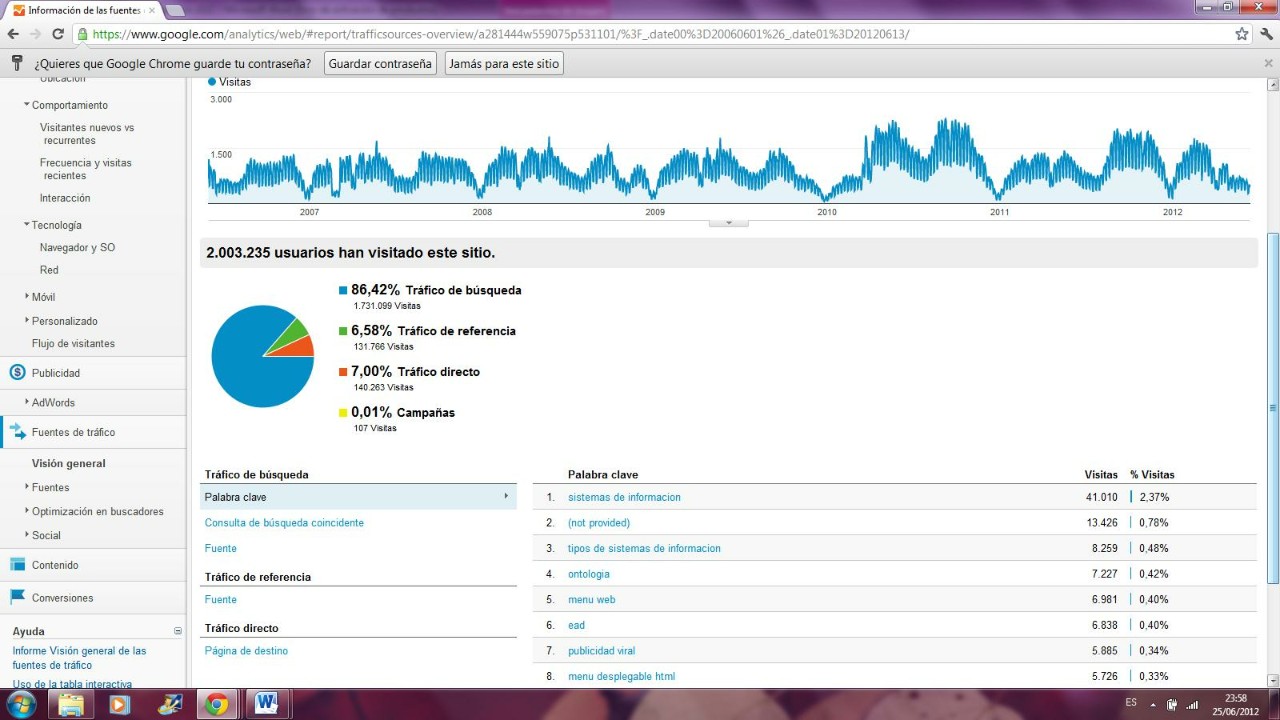The width and height of the screenshot is (1280, 720).
Task: Click the Conversiones flag icon
Action: pyautogui.click(x=17, y=598)
